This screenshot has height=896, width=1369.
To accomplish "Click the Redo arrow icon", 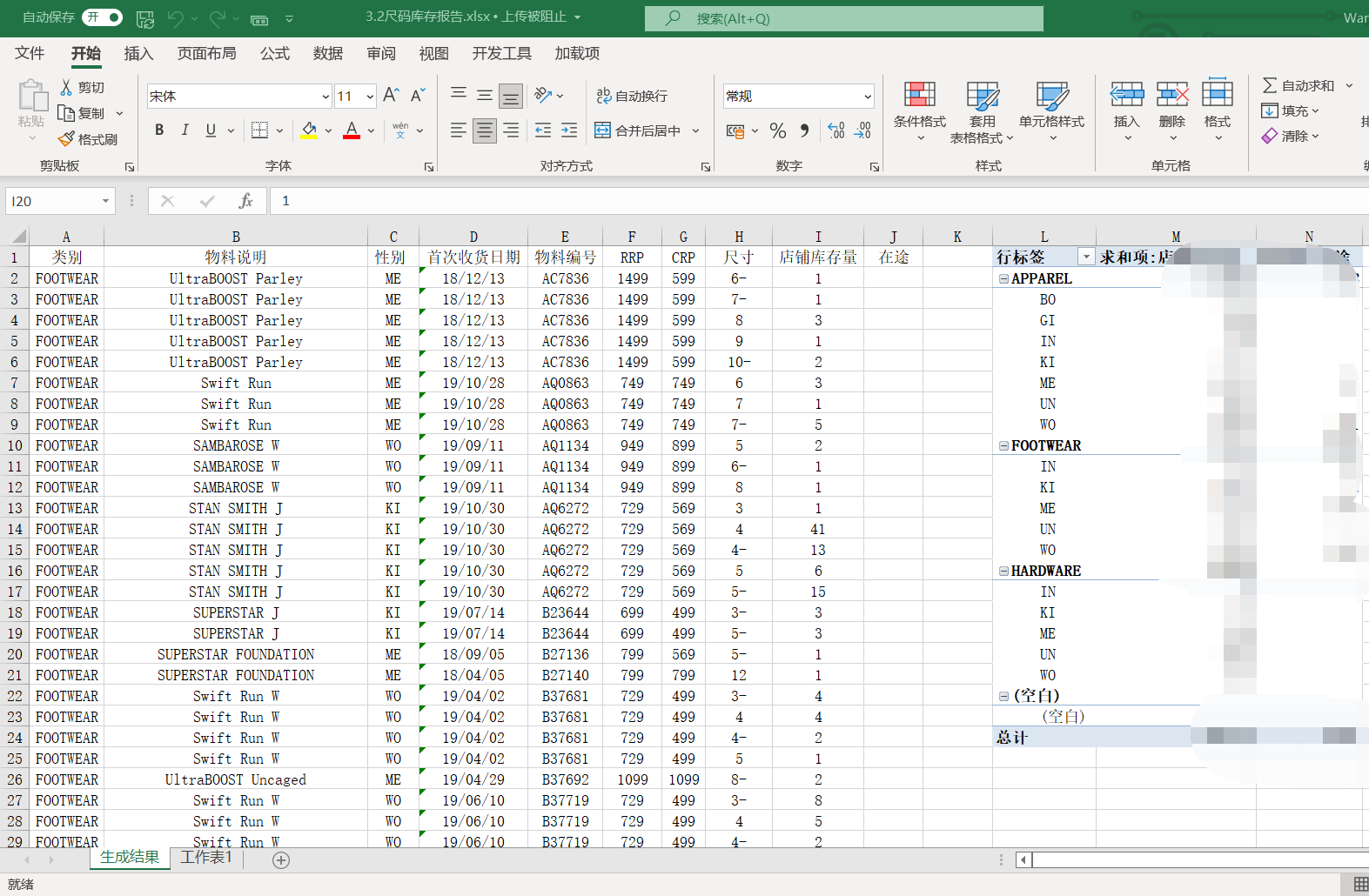I will coord(218,18).
